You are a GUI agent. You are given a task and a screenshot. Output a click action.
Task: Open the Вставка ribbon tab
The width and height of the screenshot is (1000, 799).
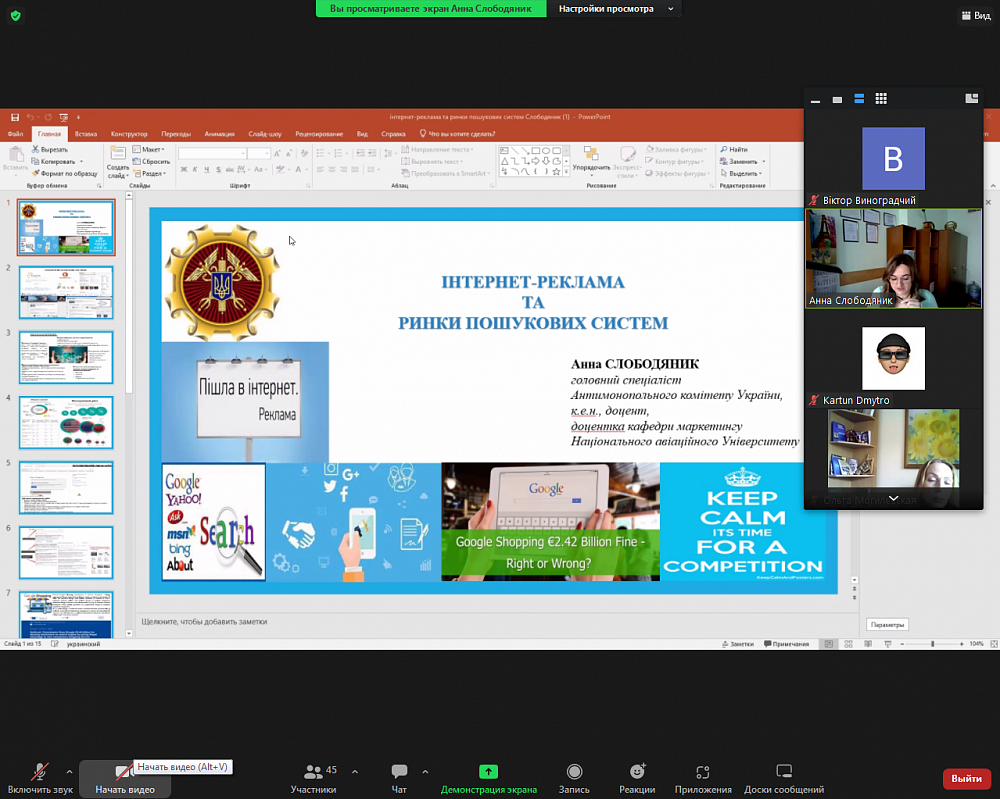click(85, 134)
